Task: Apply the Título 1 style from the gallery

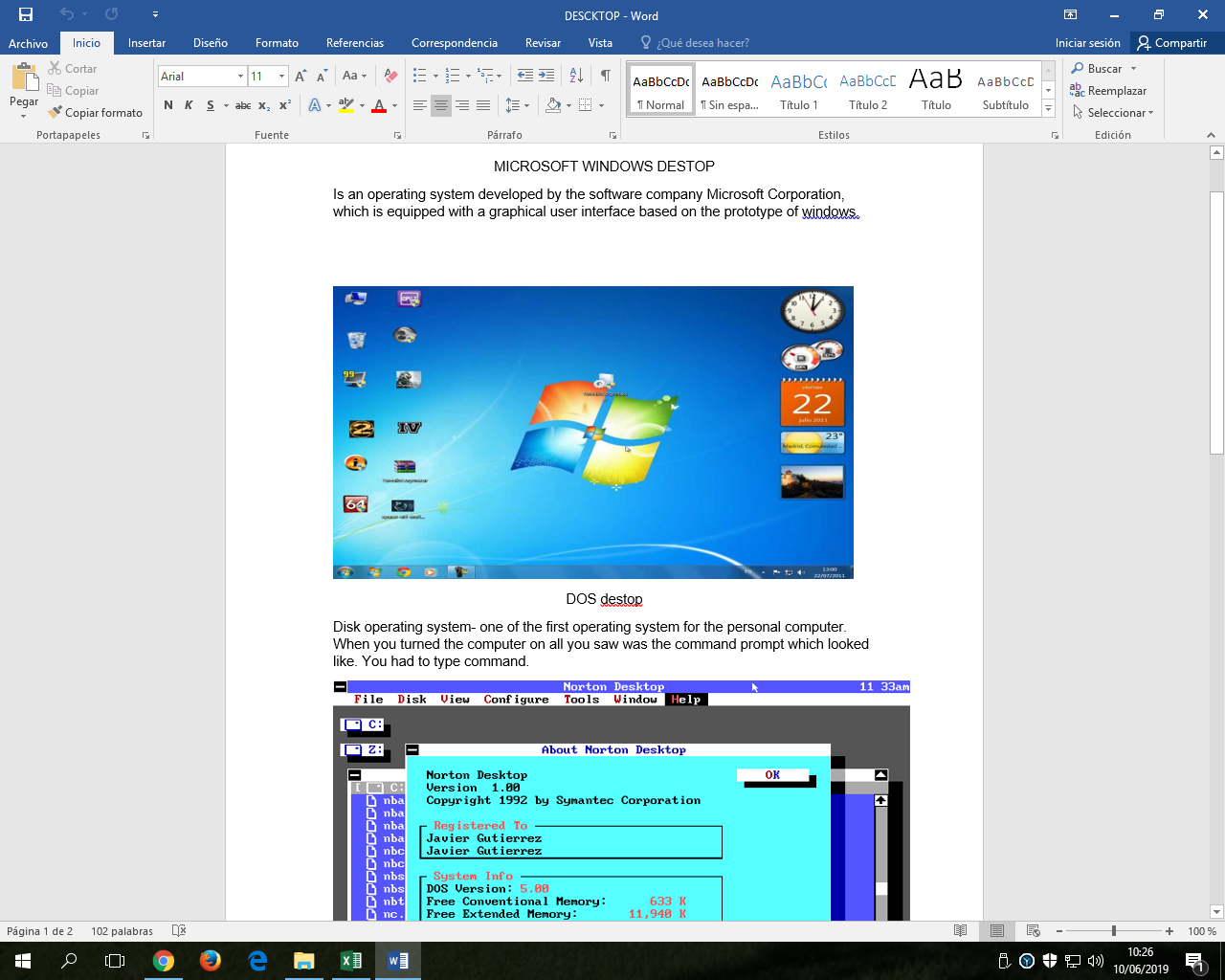Action: [799, 90]
